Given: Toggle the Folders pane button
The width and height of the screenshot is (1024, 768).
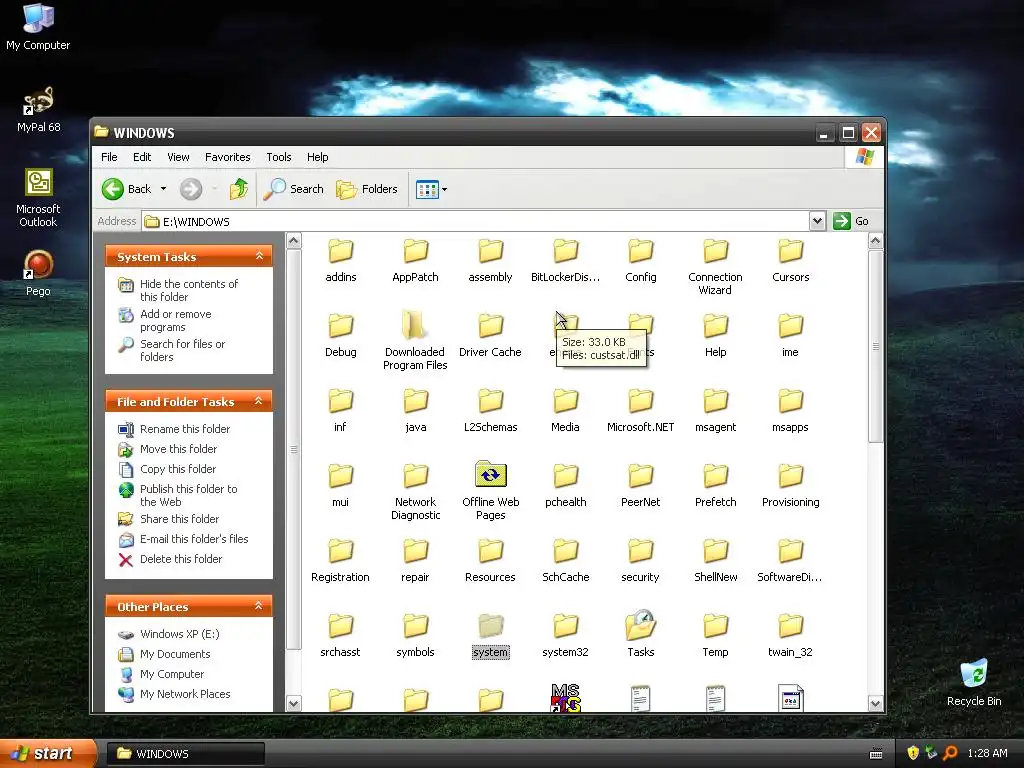Looking at the screenshot, I should [x=367, y=189].
